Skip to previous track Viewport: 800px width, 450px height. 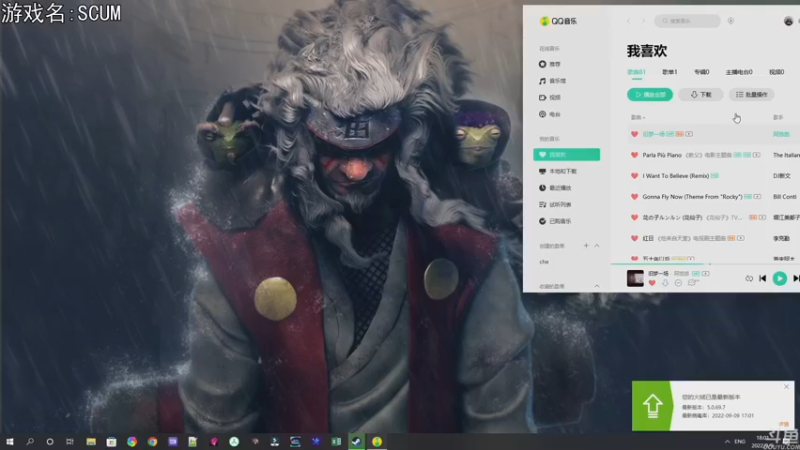[763, 279]
